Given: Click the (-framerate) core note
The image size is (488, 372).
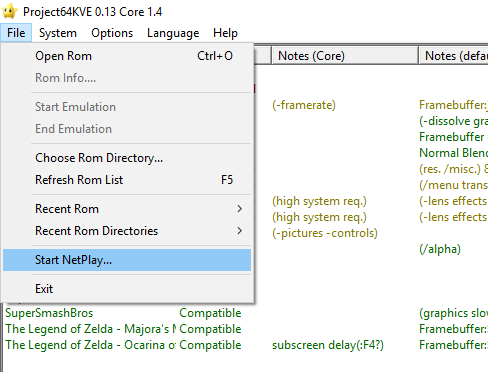Looking at the screenshot, I should [304, 105].
